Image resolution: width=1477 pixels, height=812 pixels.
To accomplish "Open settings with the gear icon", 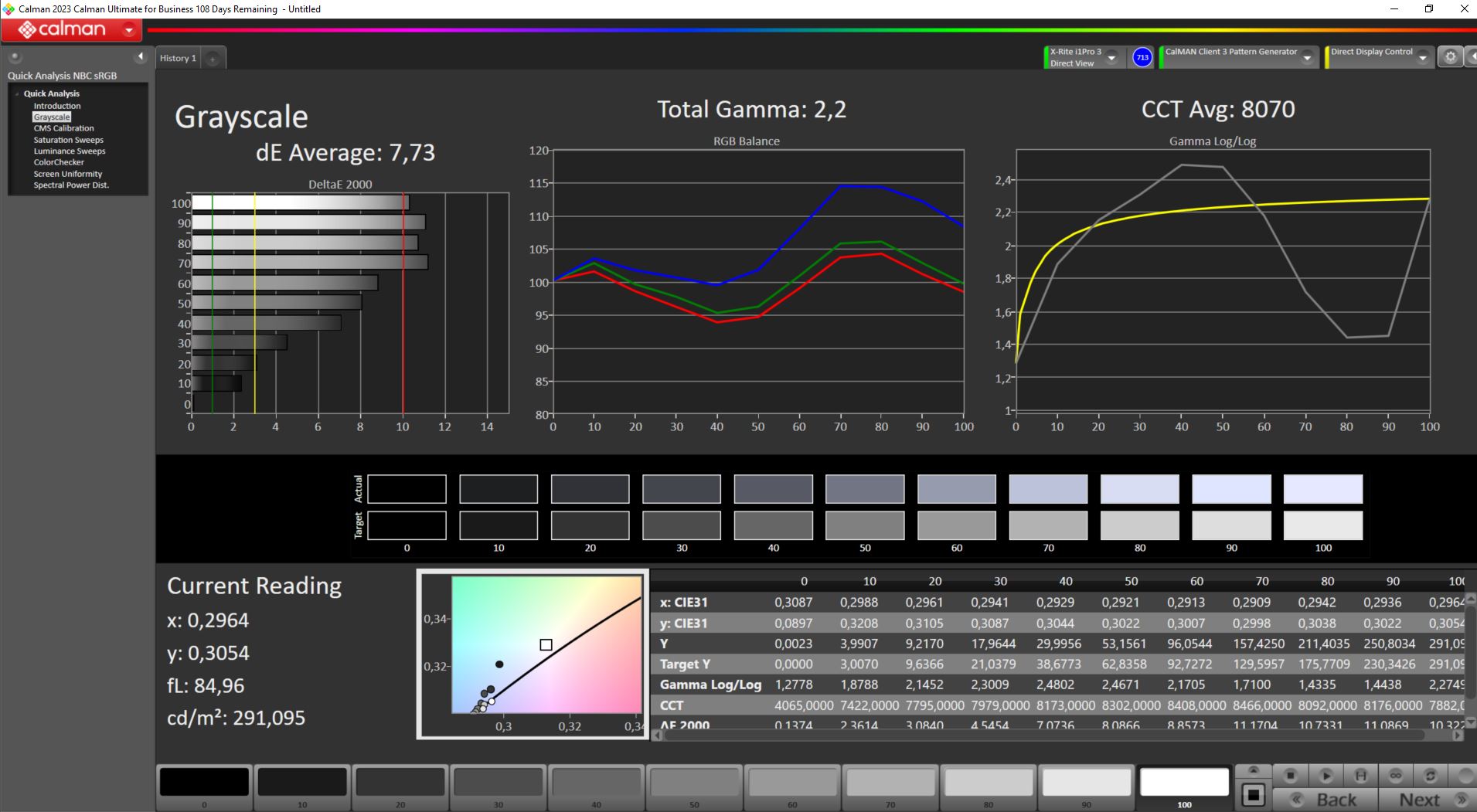I will click(1450, 57).
